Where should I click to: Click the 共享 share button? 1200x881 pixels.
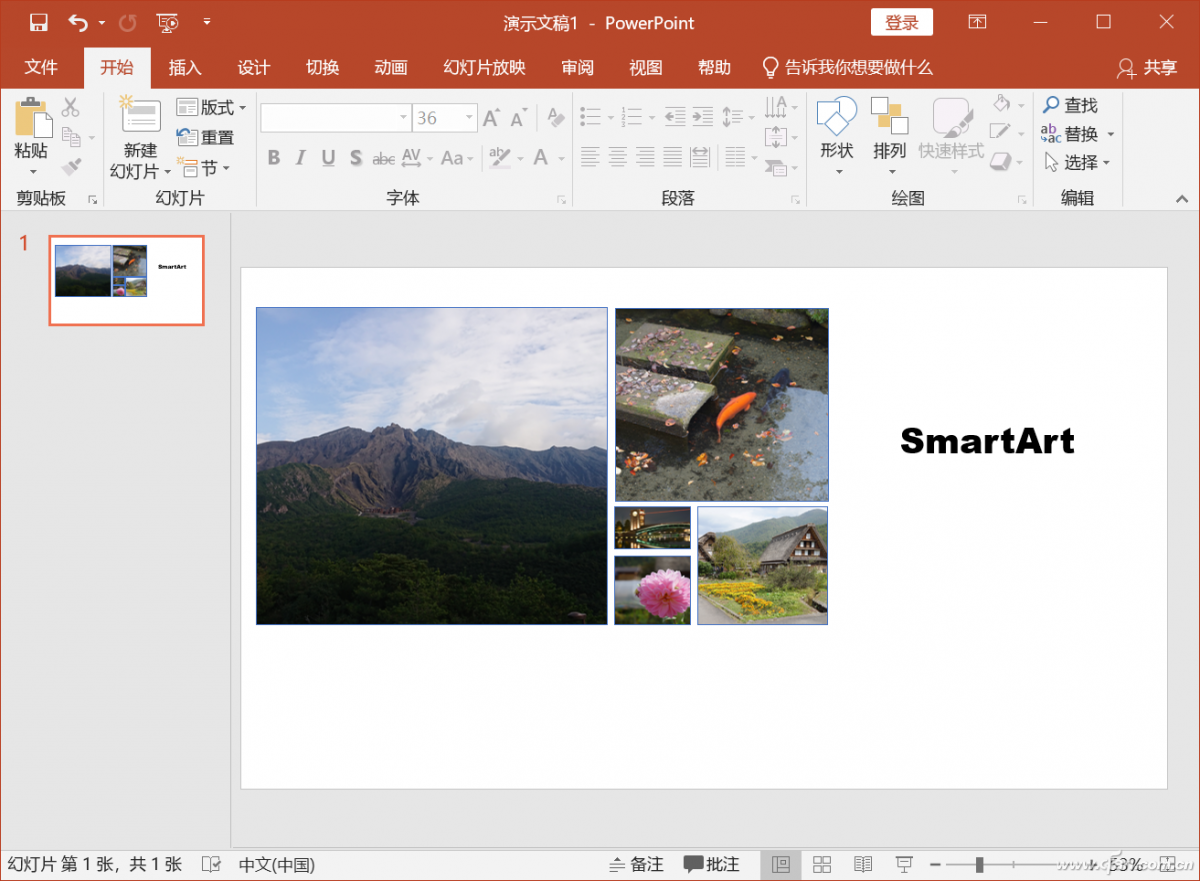click(1148, 67)
